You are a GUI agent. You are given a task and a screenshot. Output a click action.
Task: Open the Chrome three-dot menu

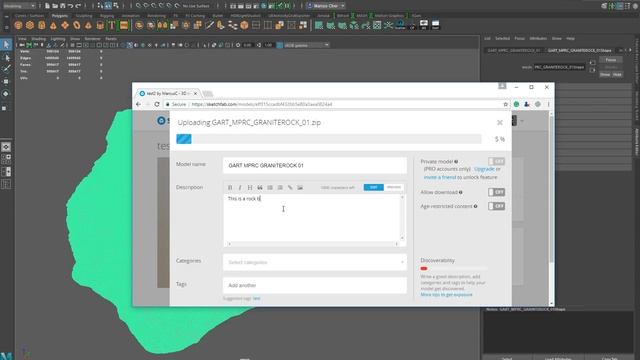[x=548, y=104]
